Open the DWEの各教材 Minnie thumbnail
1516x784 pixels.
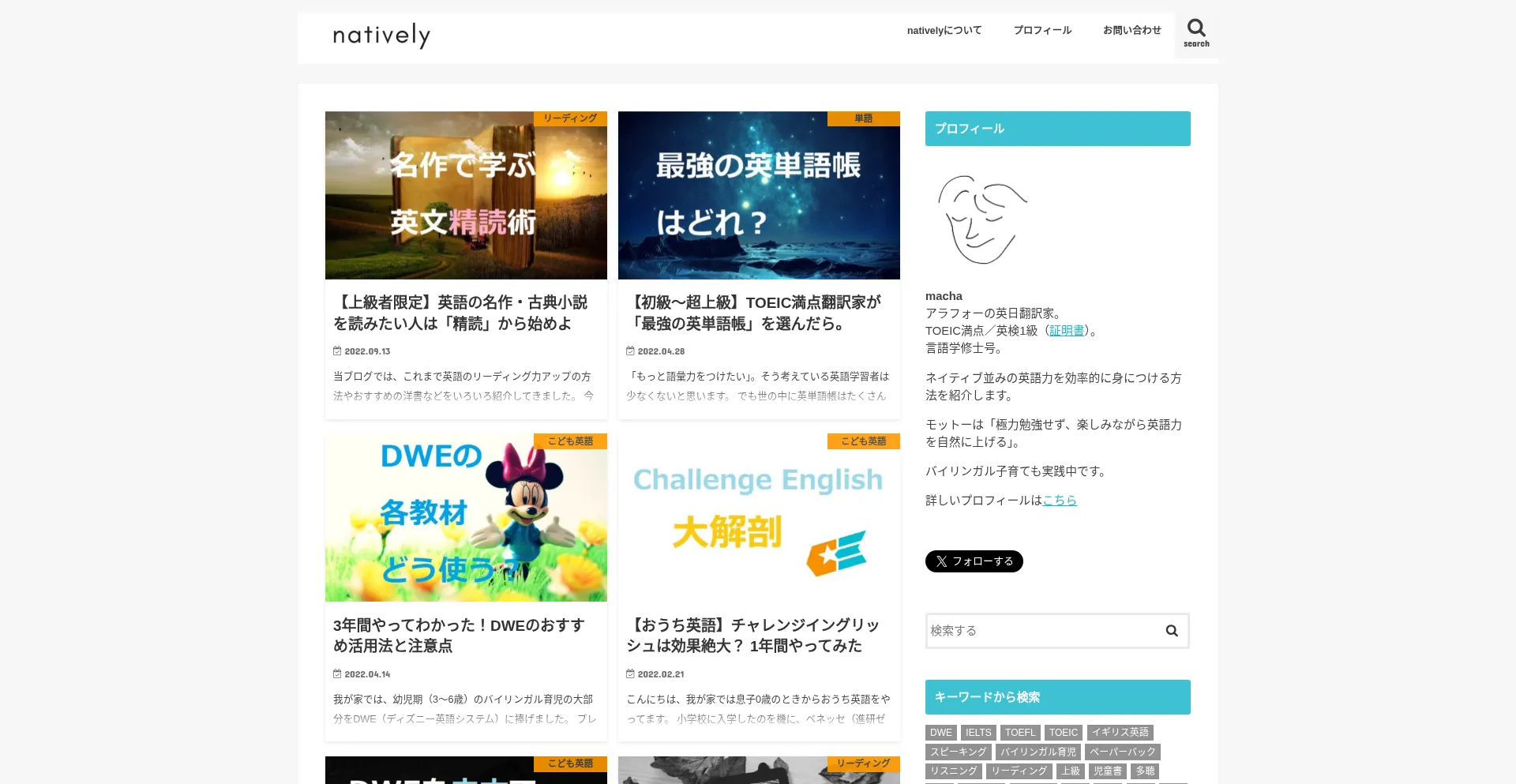pyautogui.click(x=466, y=518)
